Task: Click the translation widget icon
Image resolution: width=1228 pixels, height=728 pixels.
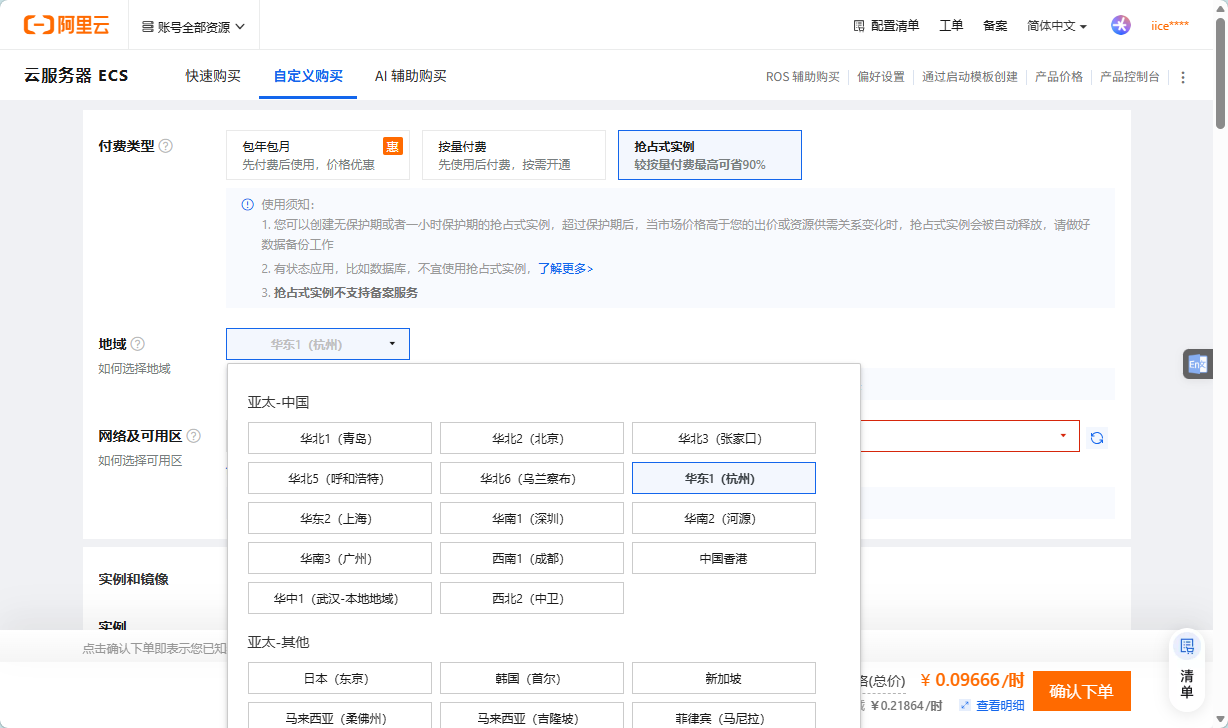Action: [x=1197, y=365]
